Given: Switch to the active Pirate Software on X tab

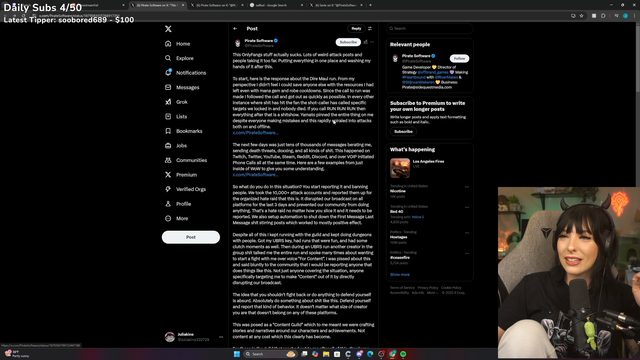Looking at the screenshot, I should [x=158, y=5].
